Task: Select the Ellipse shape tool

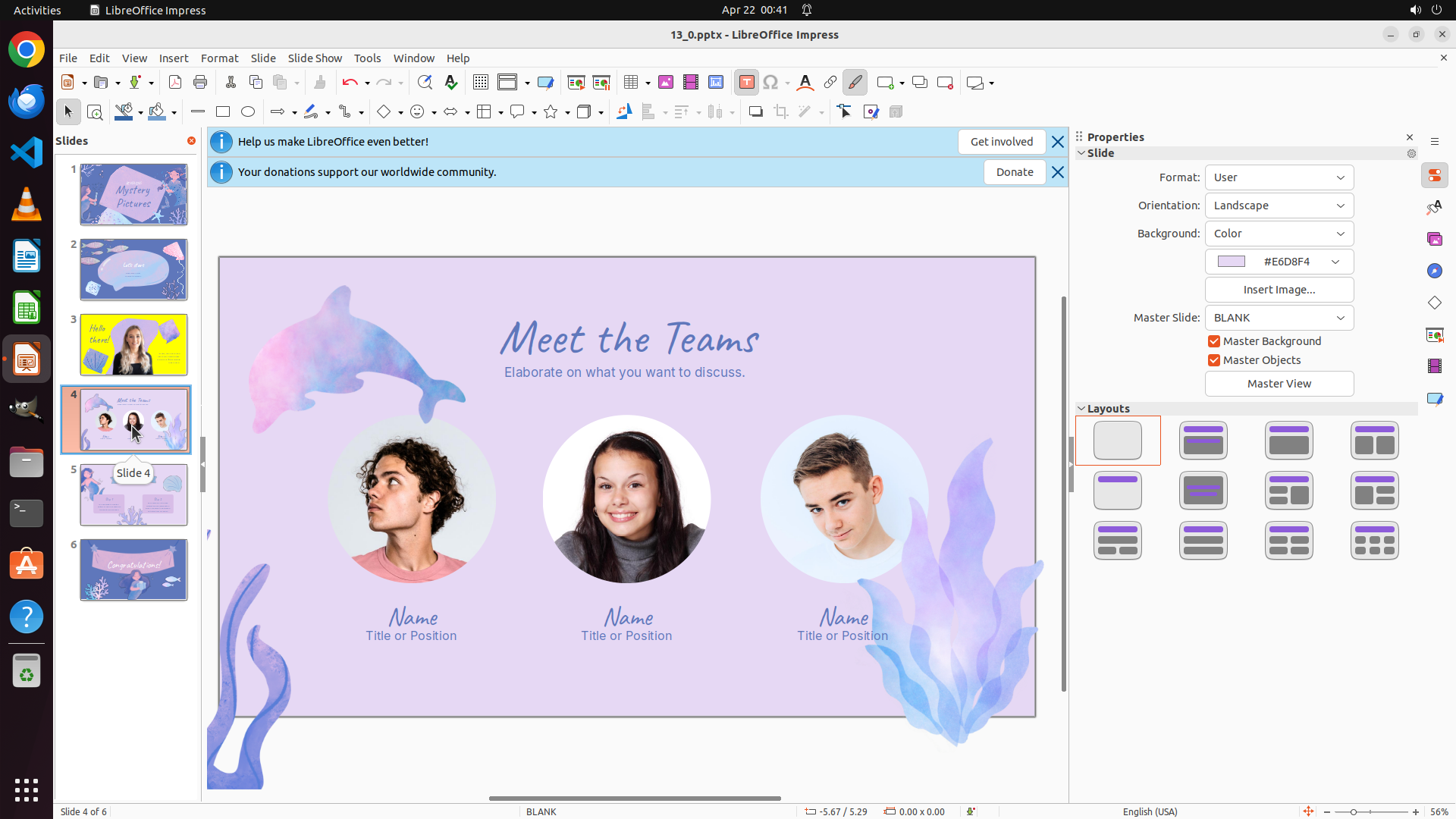Action: point(248,112)
